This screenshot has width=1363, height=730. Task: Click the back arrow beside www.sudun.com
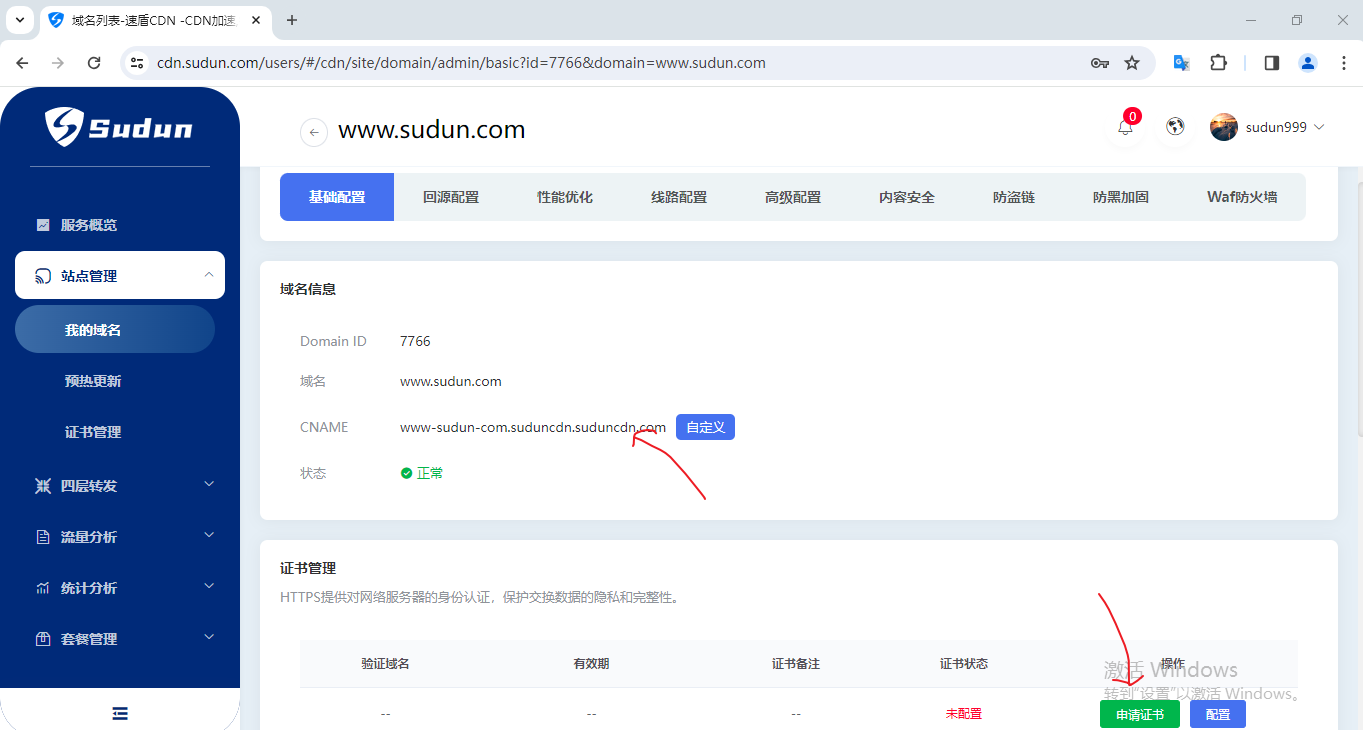pyautogui.click(x=314, y=133)
